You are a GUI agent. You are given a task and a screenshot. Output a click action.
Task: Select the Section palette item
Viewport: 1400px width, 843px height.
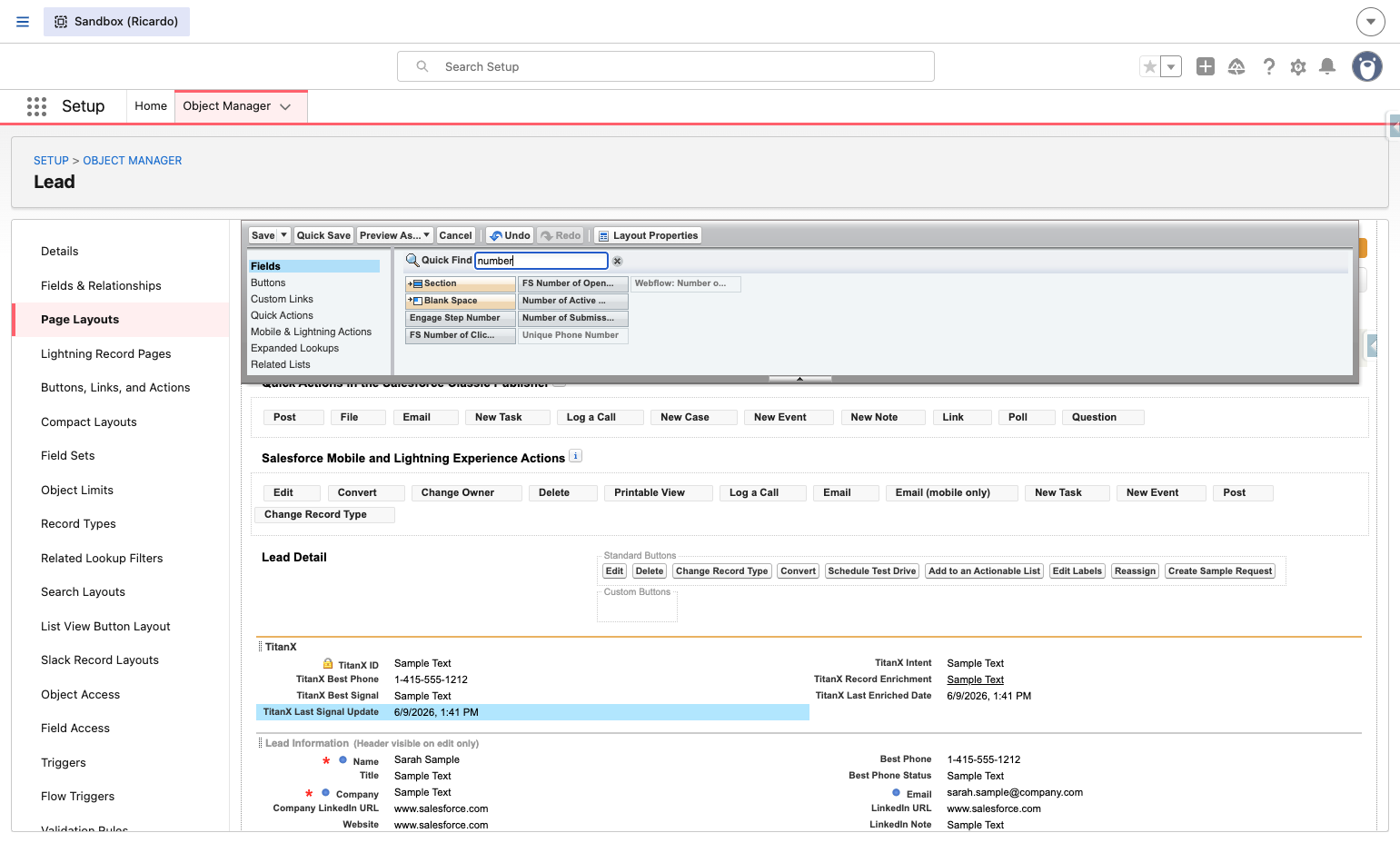pos(461,283)
